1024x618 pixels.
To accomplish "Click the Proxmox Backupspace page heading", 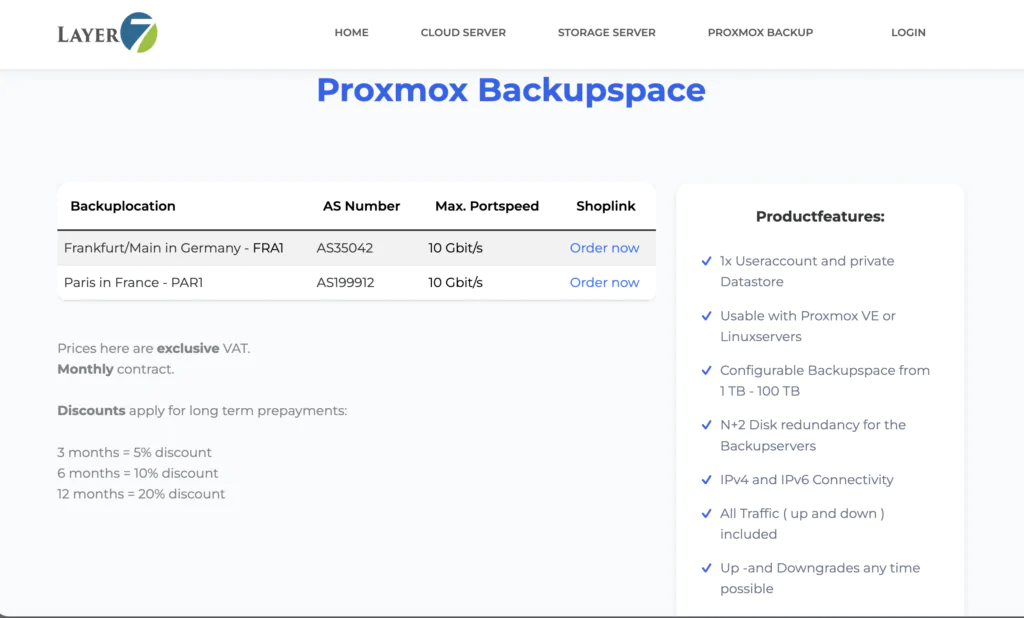I will pyautogui.click(x=511, y=91).
